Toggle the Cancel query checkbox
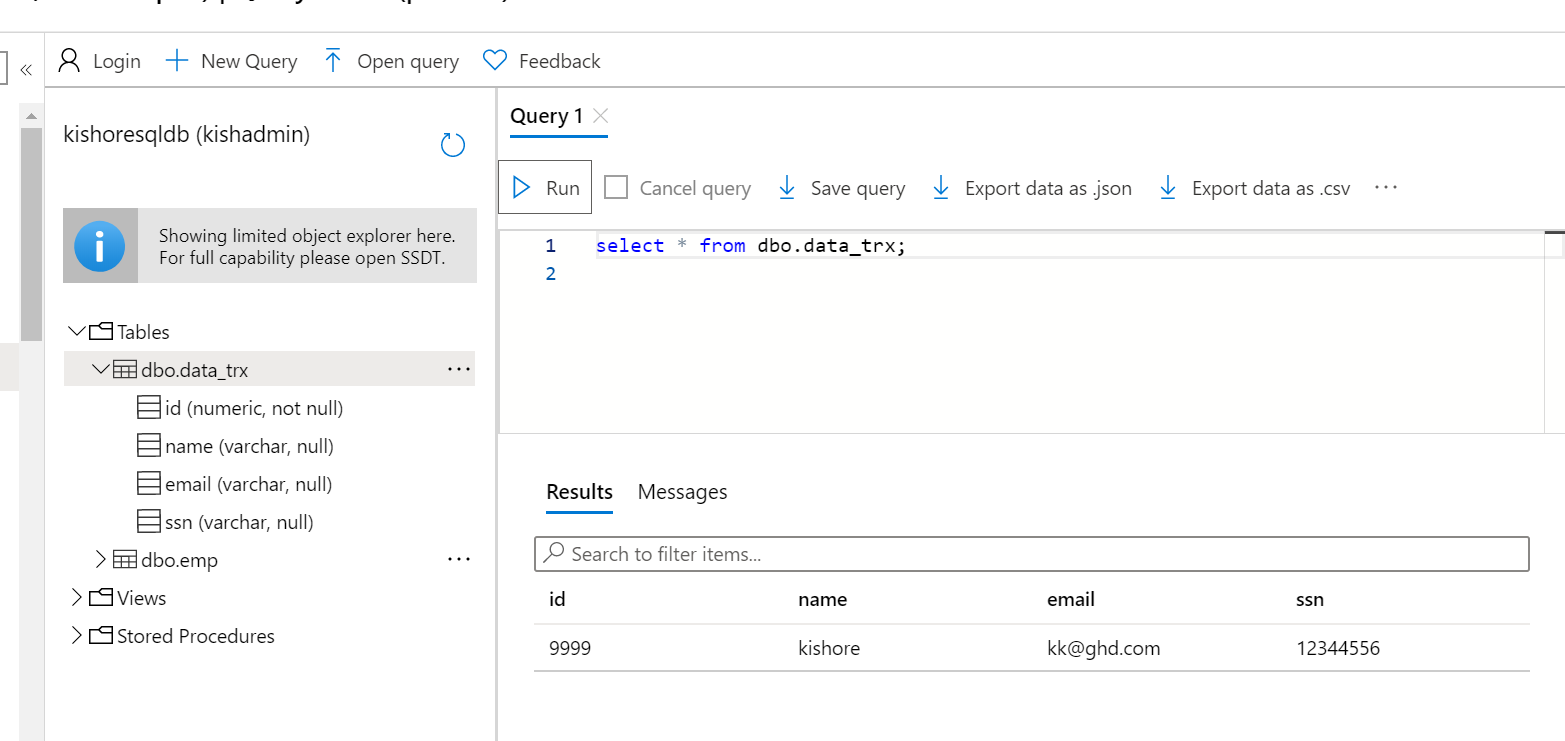The width and height of the screenshot is (1565, 741). point(616,188)
